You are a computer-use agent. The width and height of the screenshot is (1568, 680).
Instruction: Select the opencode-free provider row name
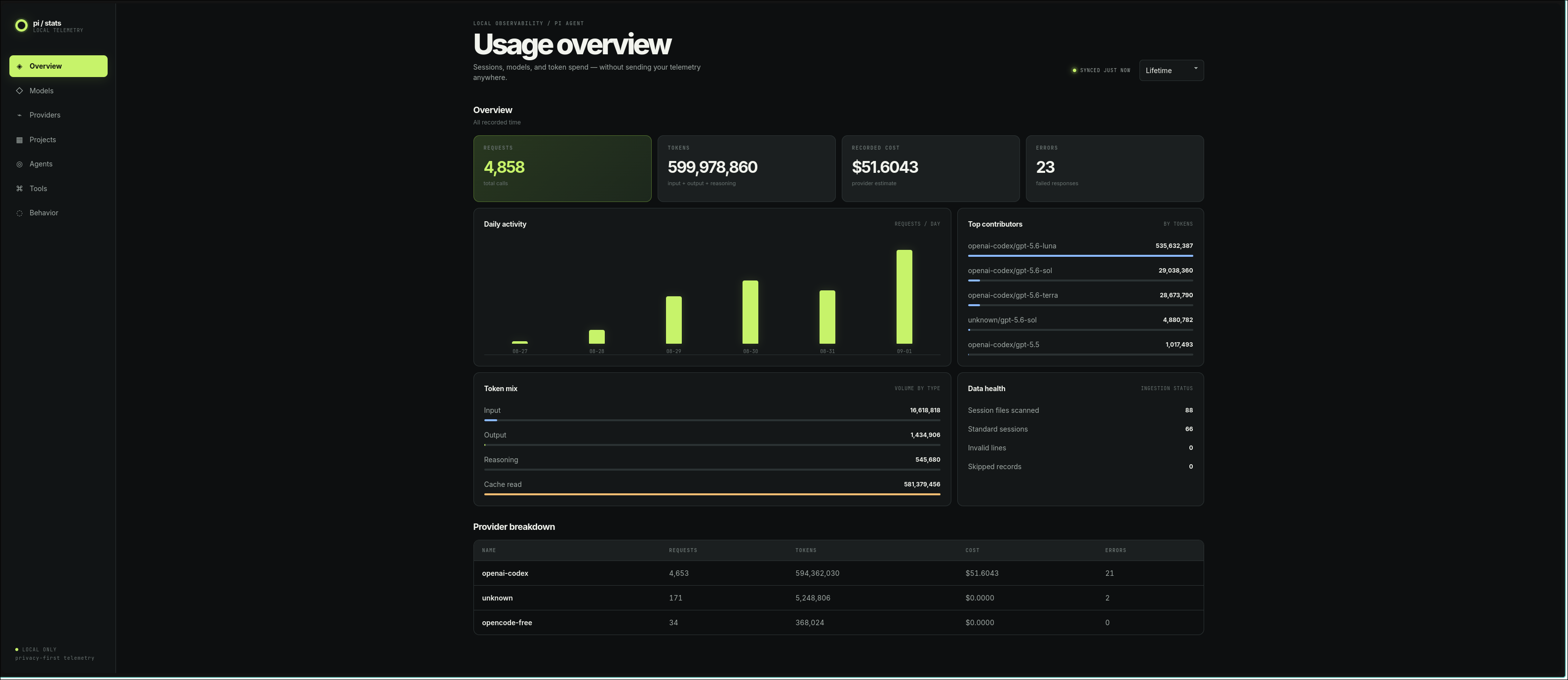tap(507, 623)
